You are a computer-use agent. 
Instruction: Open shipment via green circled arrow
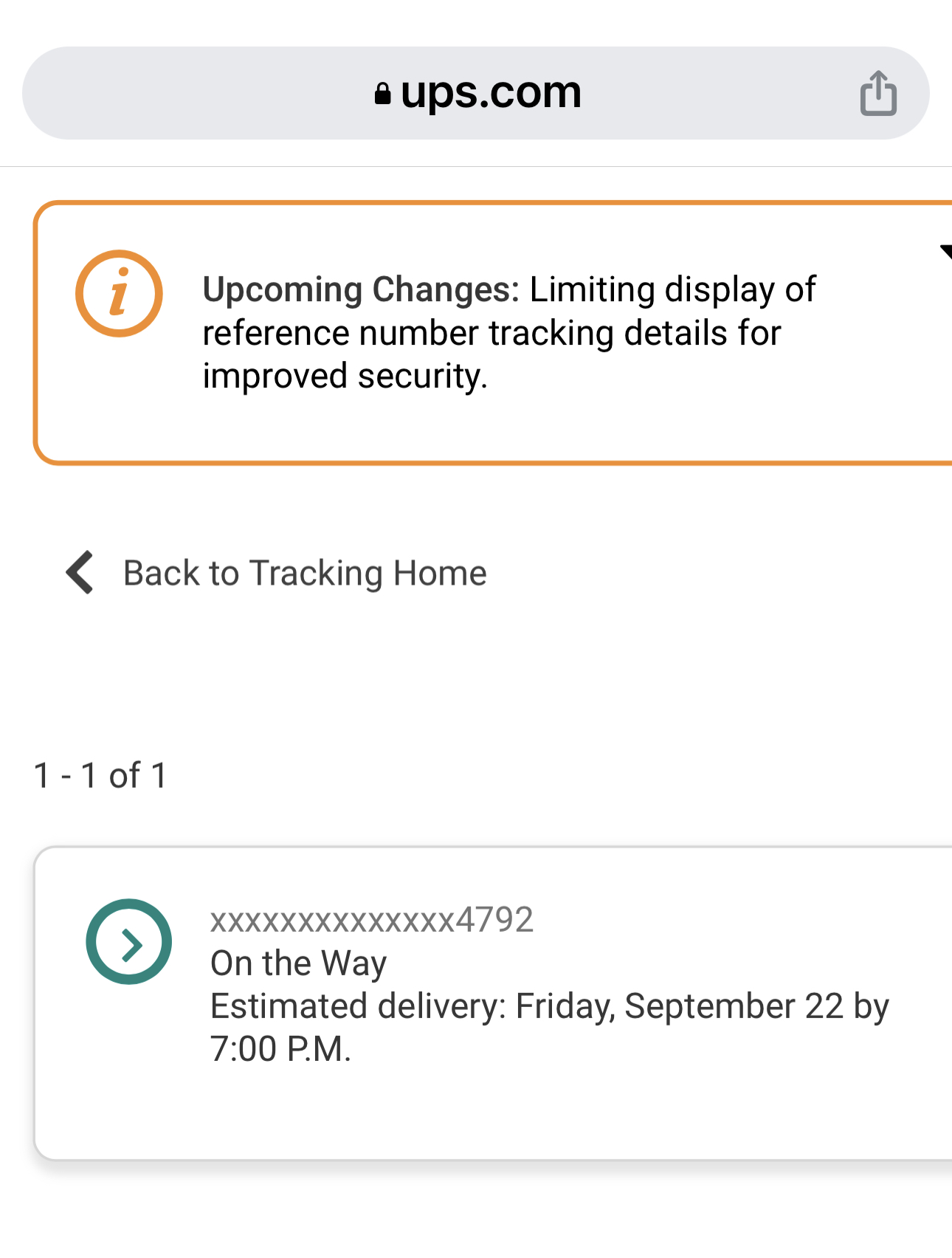click(129, 941)
